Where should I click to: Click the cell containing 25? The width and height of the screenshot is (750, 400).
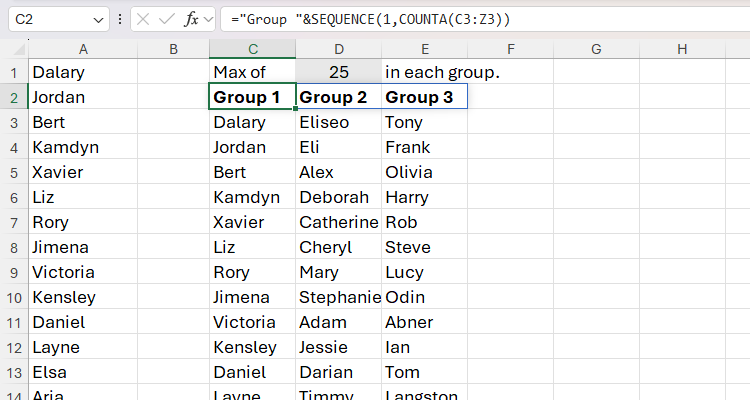pos(338,72)
